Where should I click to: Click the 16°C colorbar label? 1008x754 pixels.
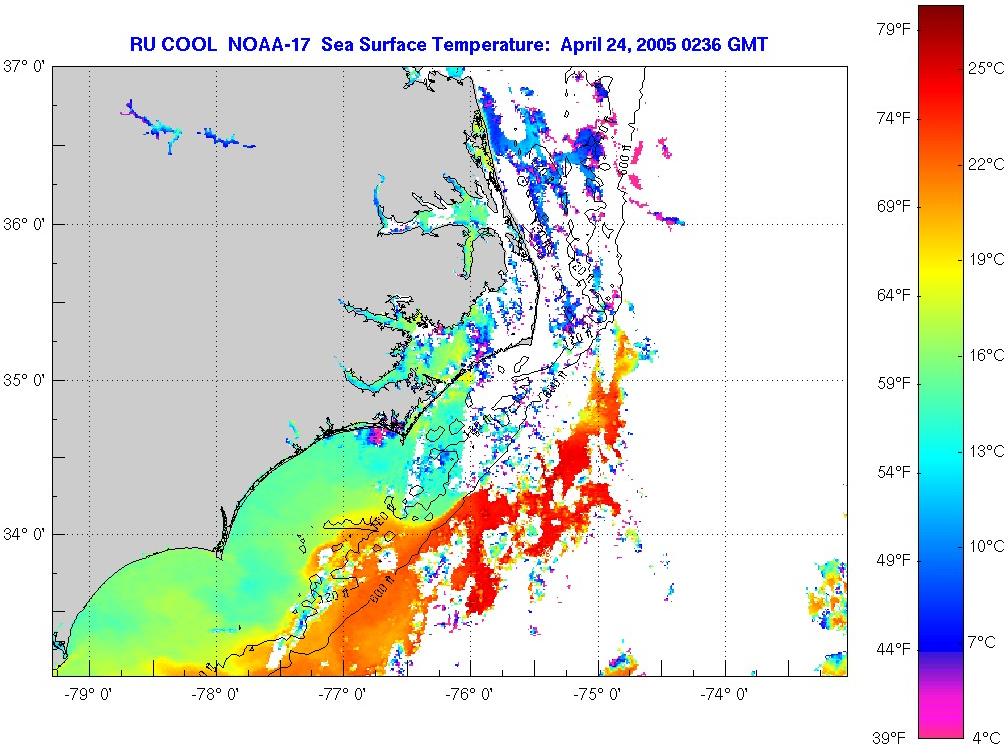[x=986, y=355]
